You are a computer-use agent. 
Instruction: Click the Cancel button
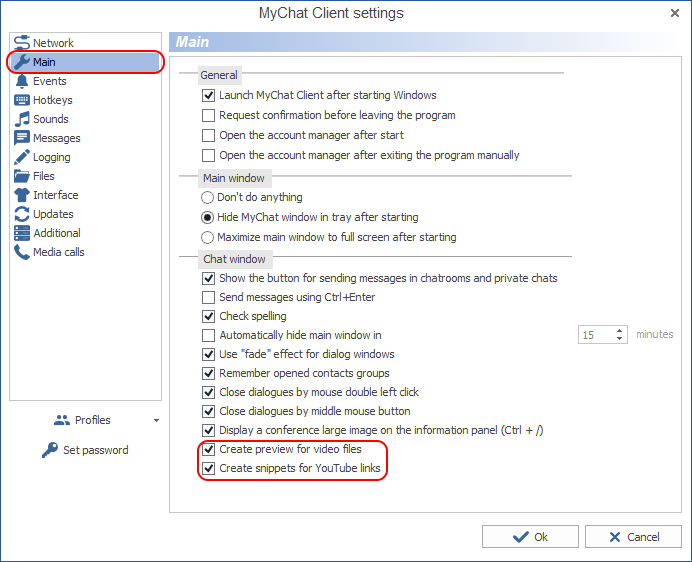(x=633, y=537)
